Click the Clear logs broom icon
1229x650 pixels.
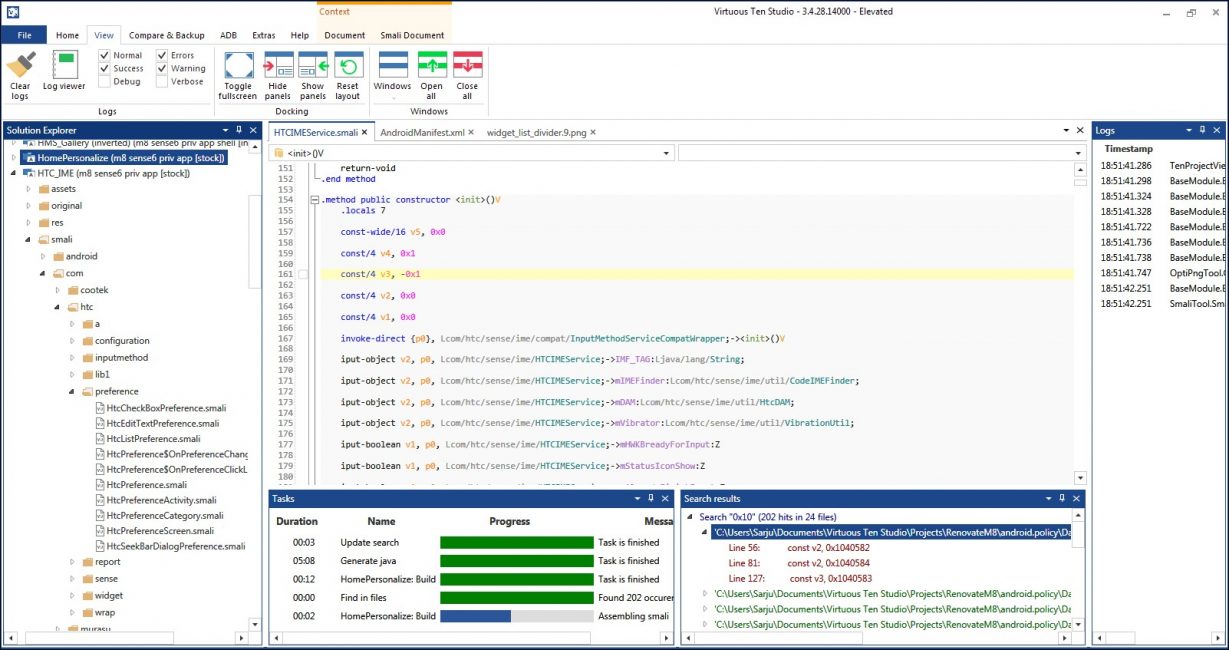pos(20,65)
